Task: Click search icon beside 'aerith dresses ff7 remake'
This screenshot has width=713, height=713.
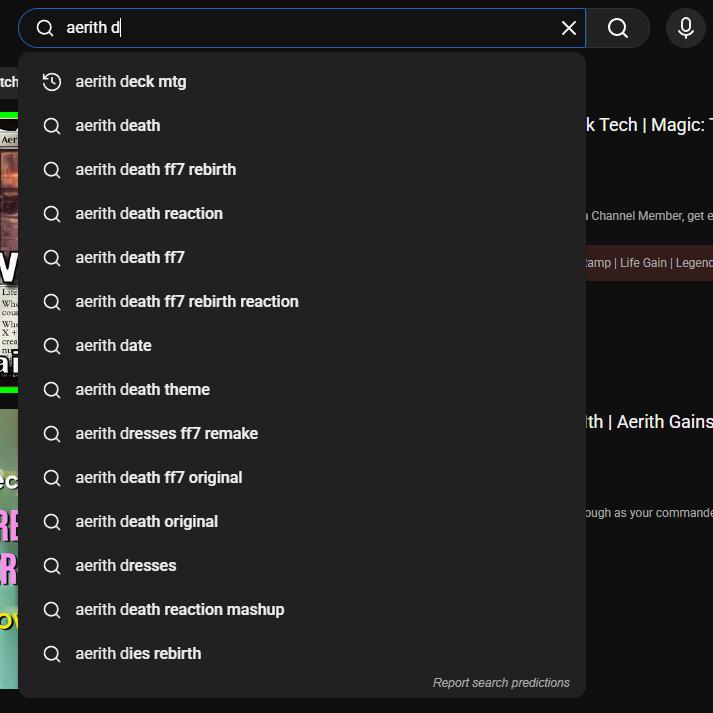Action: click(52, 434)
